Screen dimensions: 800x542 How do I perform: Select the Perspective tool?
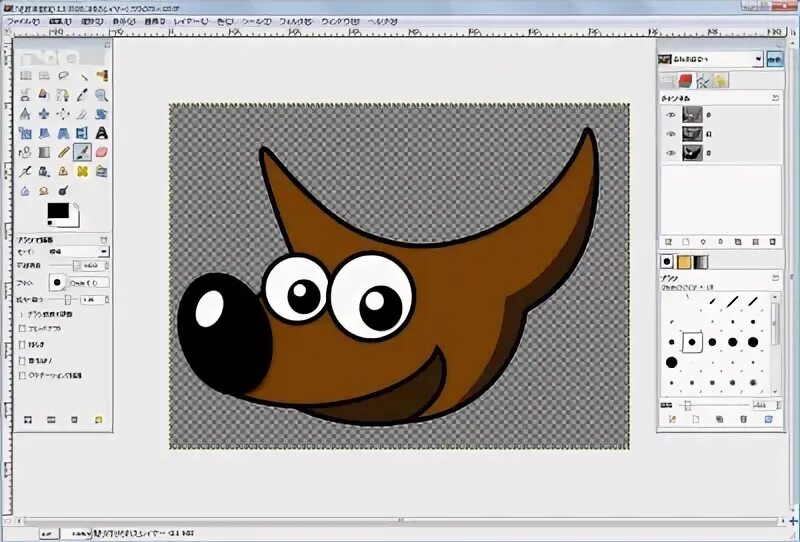(63, 133)
